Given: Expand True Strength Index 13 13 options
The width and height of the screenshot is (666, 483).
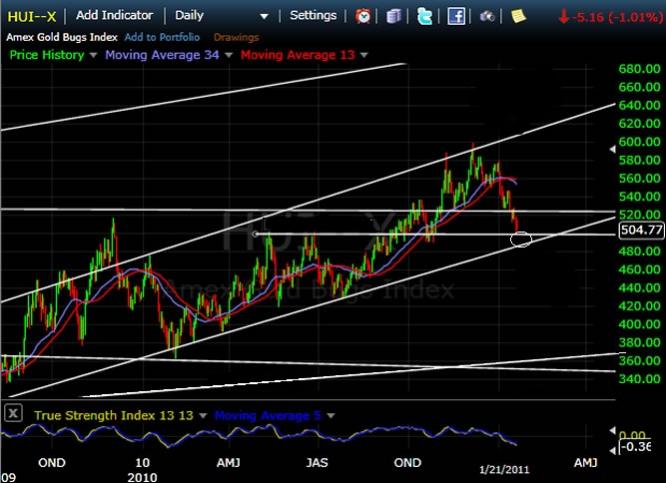Looking at the screenshot, I should 203,415.
